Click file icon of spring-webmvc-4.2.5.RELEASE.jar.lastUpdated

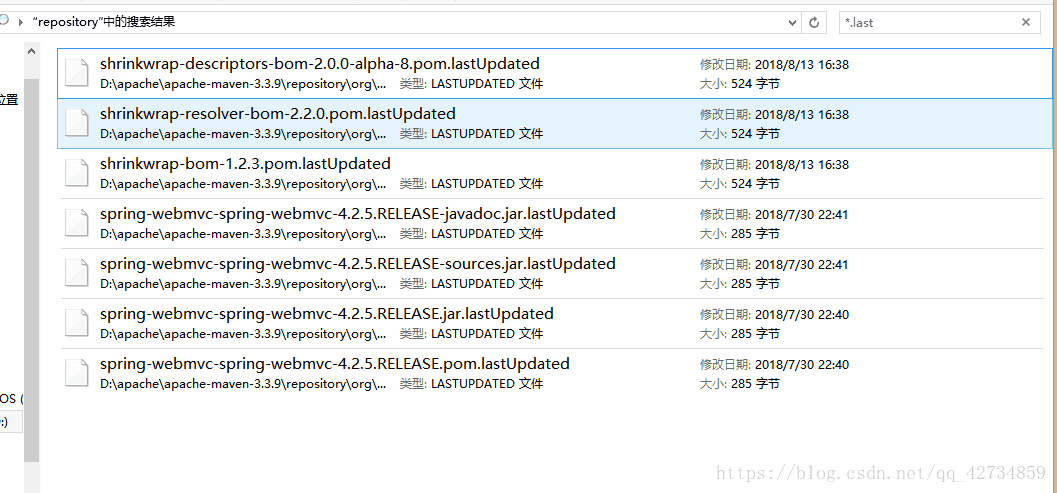point(77,324)
